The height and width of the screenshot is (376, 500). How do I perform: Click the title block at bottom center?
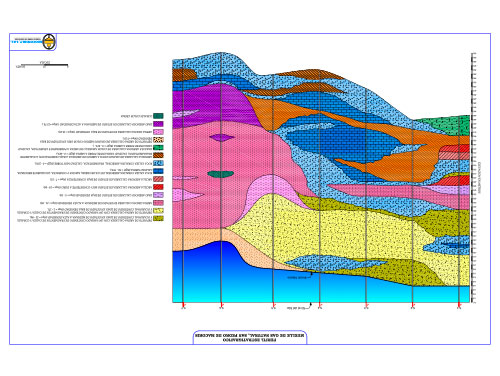coord(250,337)
